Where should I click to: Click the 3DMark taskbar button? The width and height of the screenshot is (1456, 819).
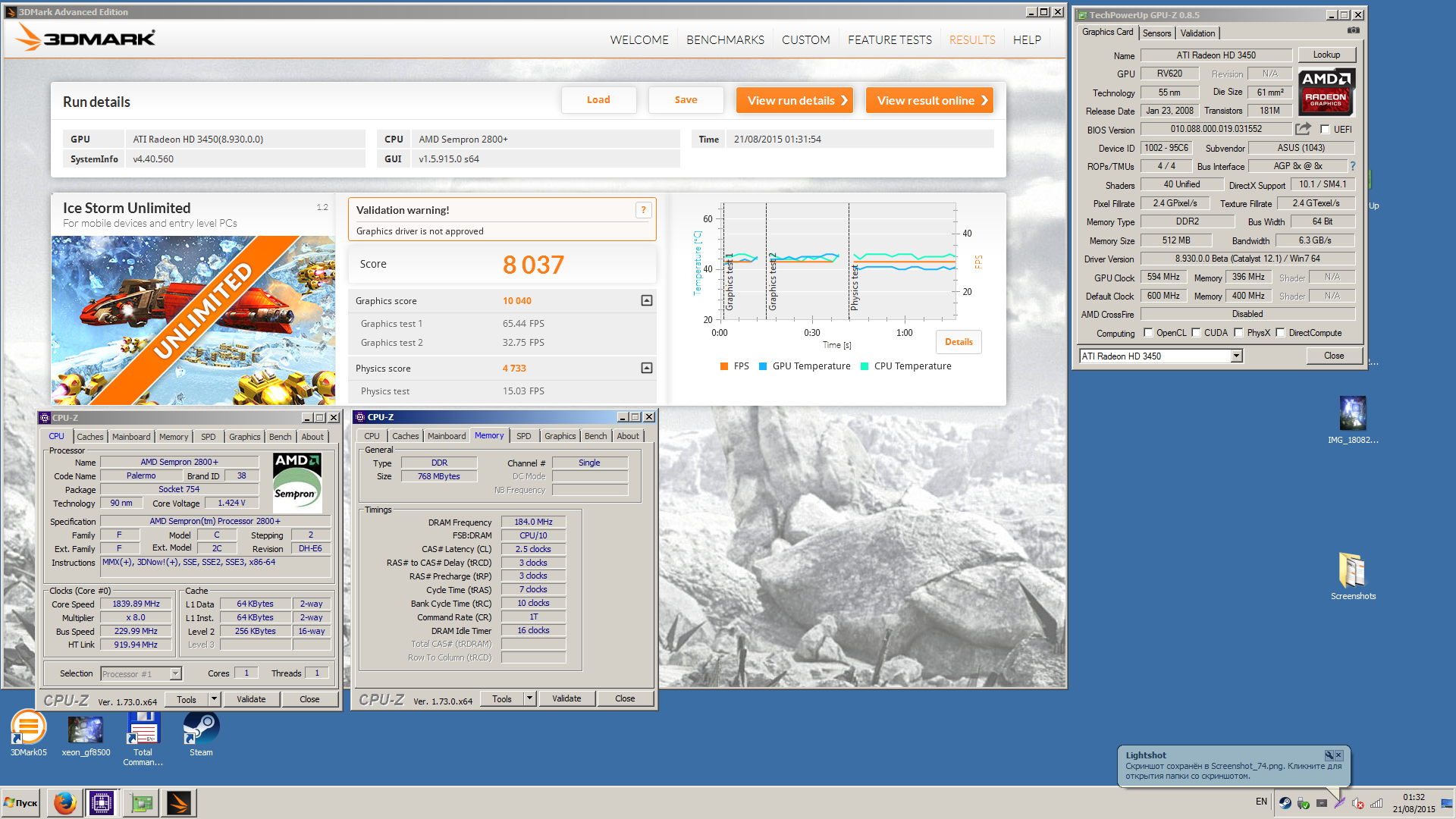pos(180,802)
